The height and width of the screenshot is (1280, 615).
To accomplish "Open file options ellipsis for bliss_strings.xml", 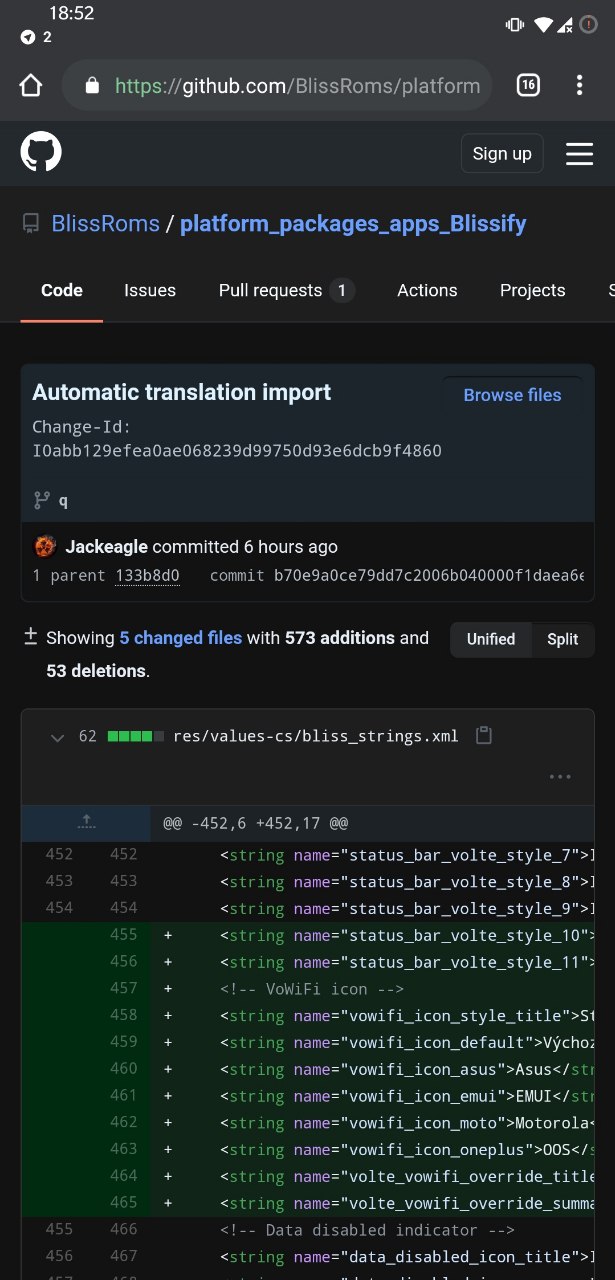I will [x=560, y=776].
